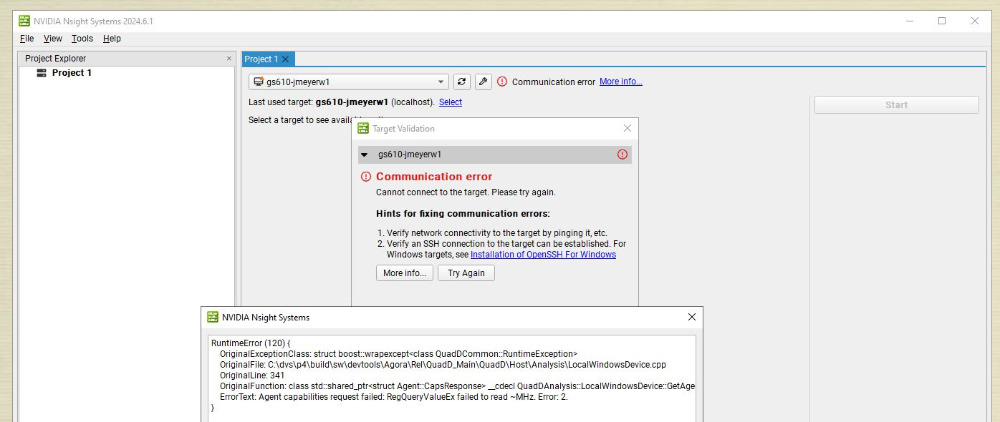Click the refresh target connection icon
Screen dimensions: 1000x422
462,82
